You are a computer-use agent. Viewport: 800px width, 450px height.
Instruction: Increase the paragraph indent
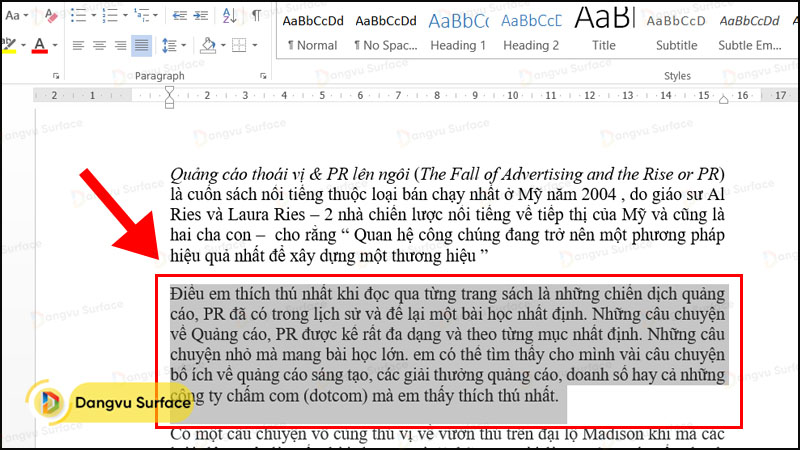pos(201,15)
